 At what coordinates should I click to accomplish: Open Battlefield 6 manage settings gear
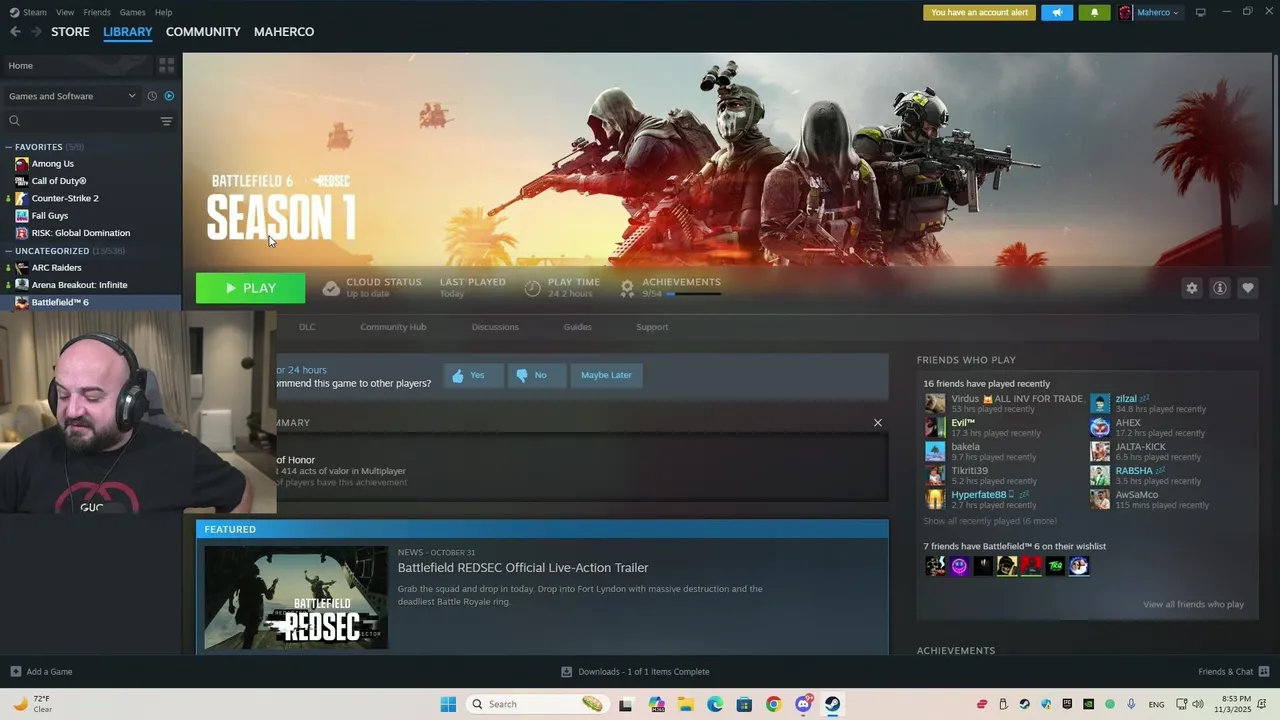(1192, 288)
